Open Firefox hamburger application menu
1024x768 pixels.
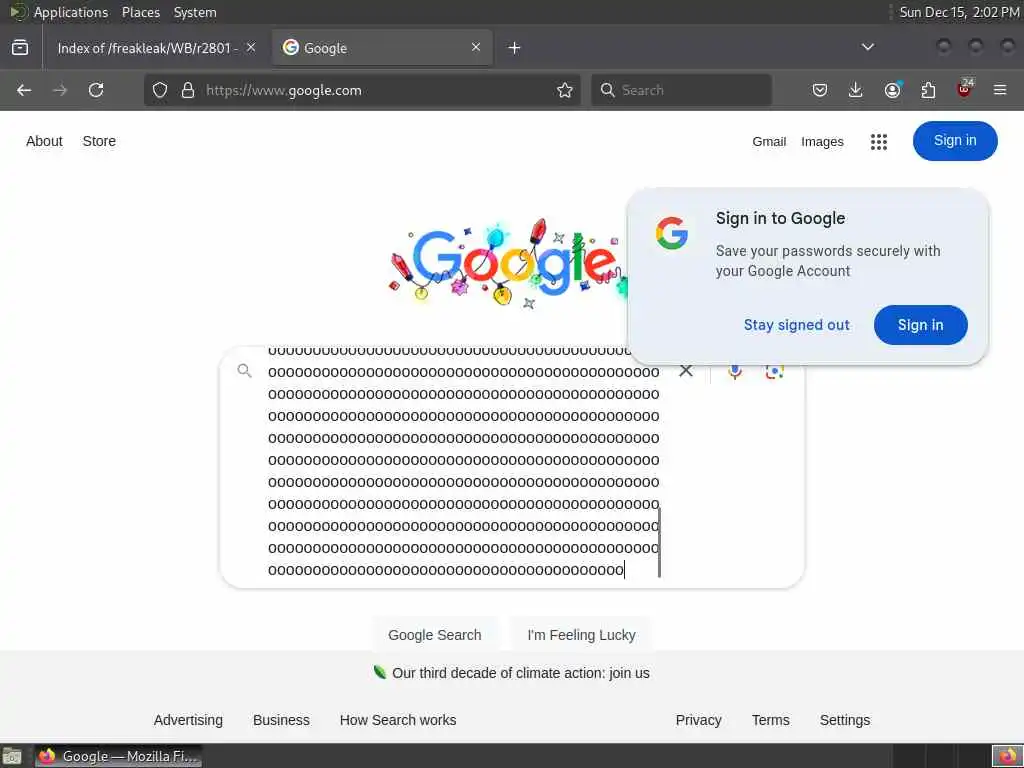coord(1000,90)
